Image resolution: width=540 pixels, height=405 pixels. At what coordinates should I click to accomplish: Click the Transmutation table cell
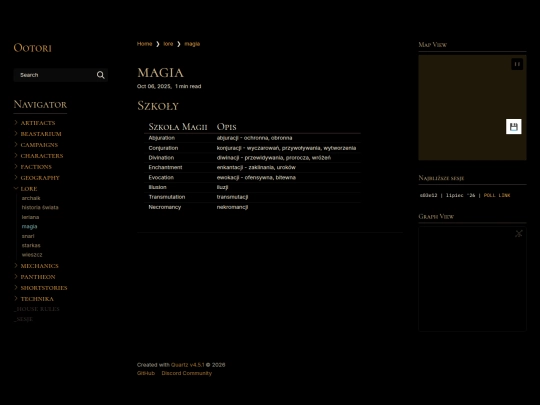point(167,197)
